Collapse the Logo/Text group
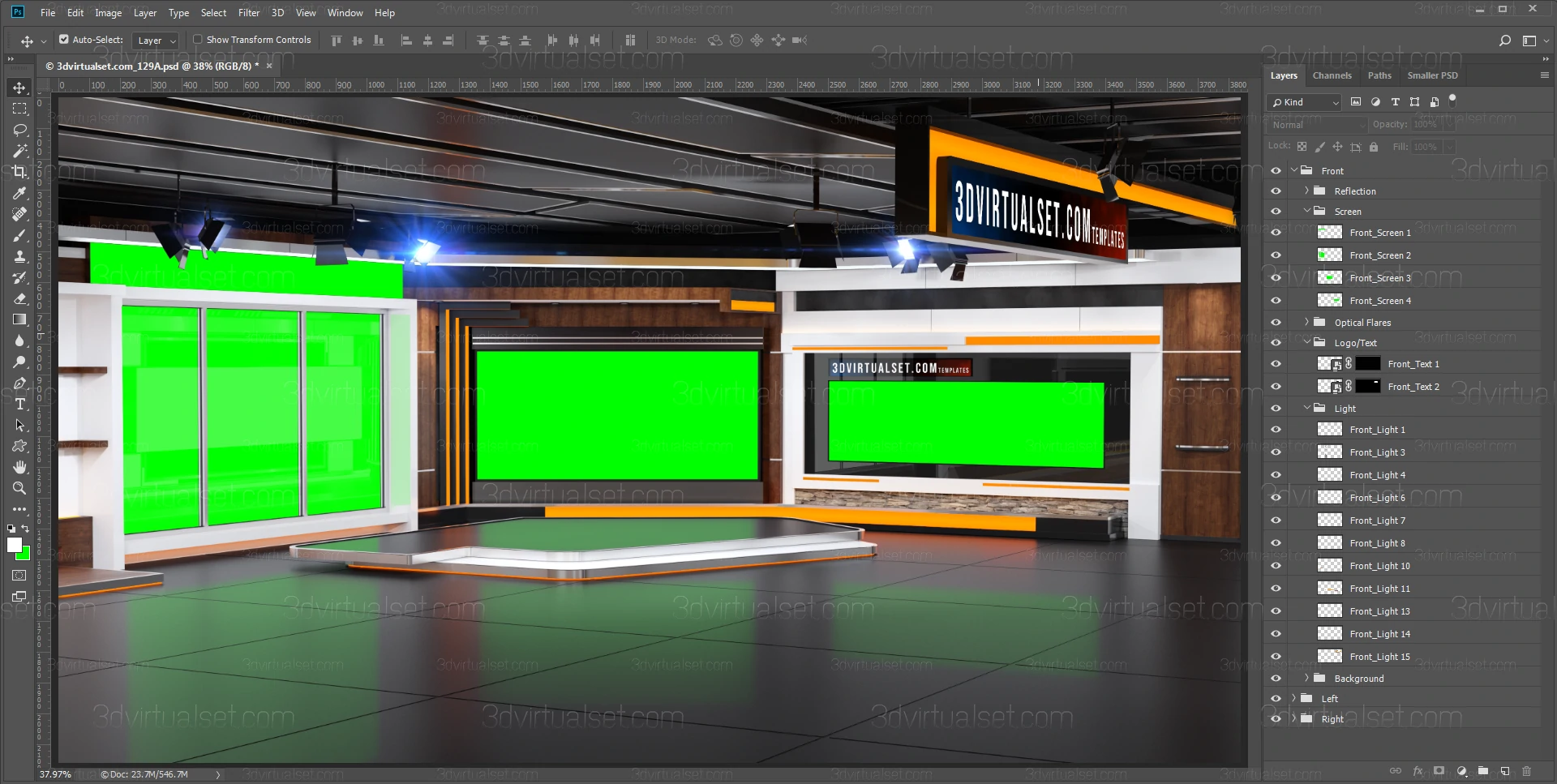 (x=1307, y=342)
